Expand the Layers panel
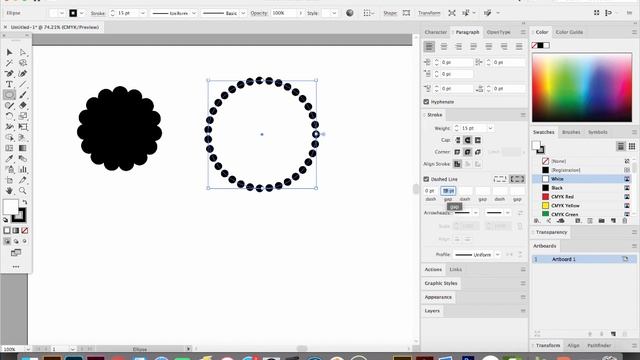 click(432, 311)
